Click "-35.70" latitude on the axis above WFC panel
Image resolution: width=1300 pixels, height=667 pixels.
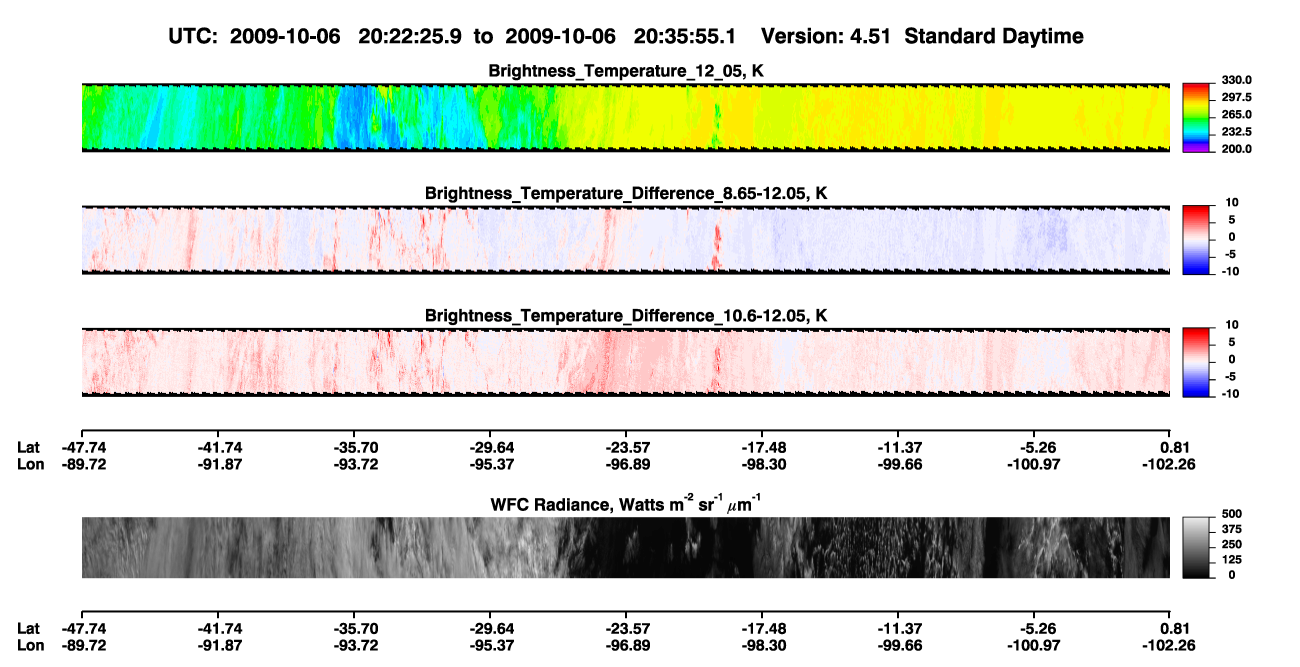[356, 447]
